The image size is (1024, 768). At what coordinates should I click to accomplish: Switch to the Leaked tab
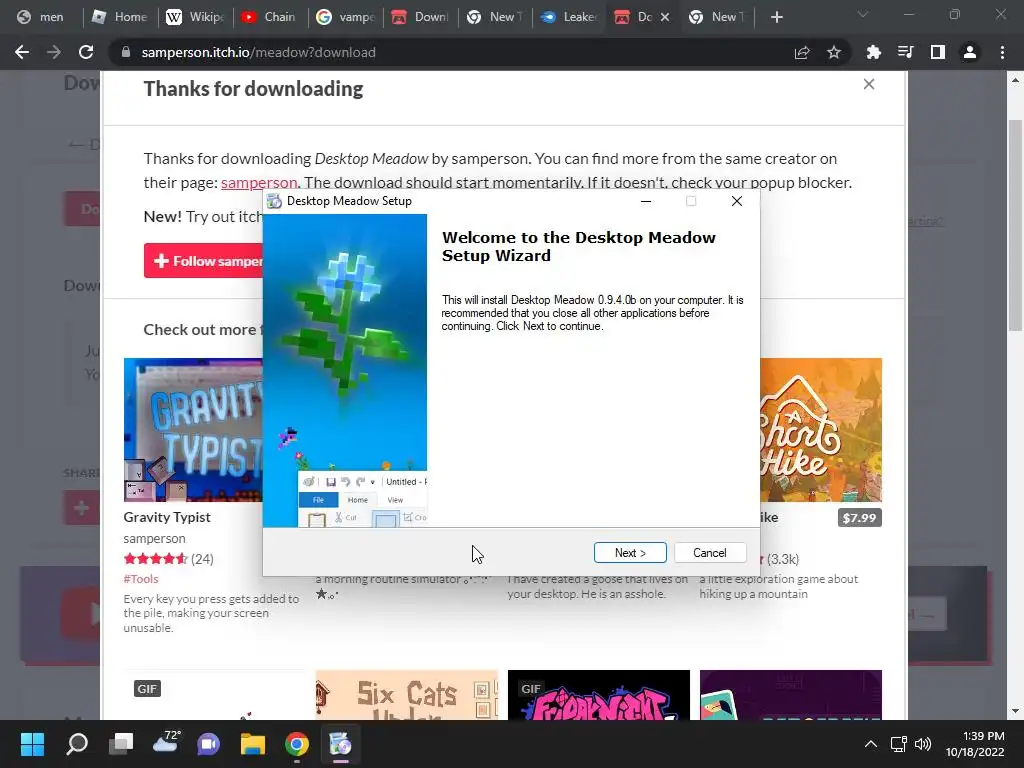pyautogui.click(x=568, y=17)
